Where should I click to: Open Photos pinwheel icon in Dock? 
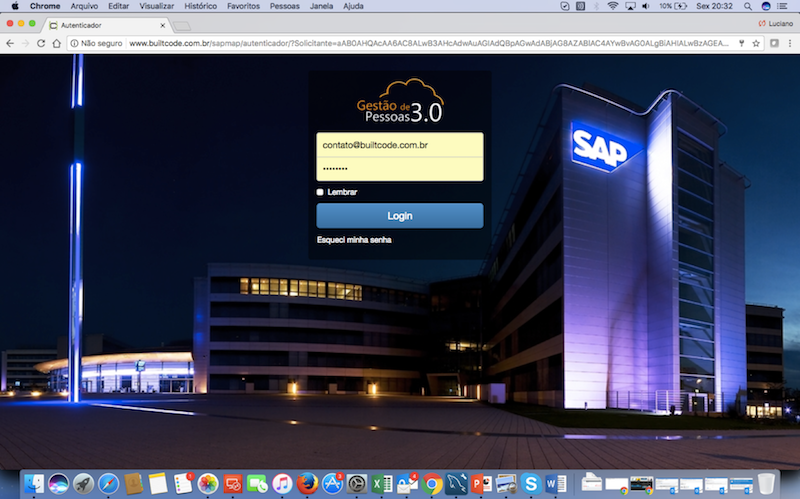208,484
